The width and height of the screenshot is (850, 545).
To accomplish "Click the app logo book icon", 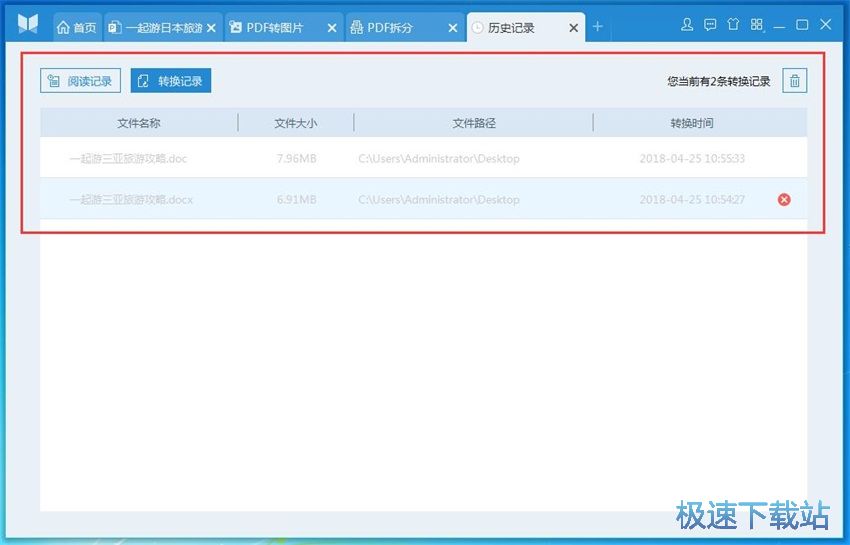I will pos(28,24).
